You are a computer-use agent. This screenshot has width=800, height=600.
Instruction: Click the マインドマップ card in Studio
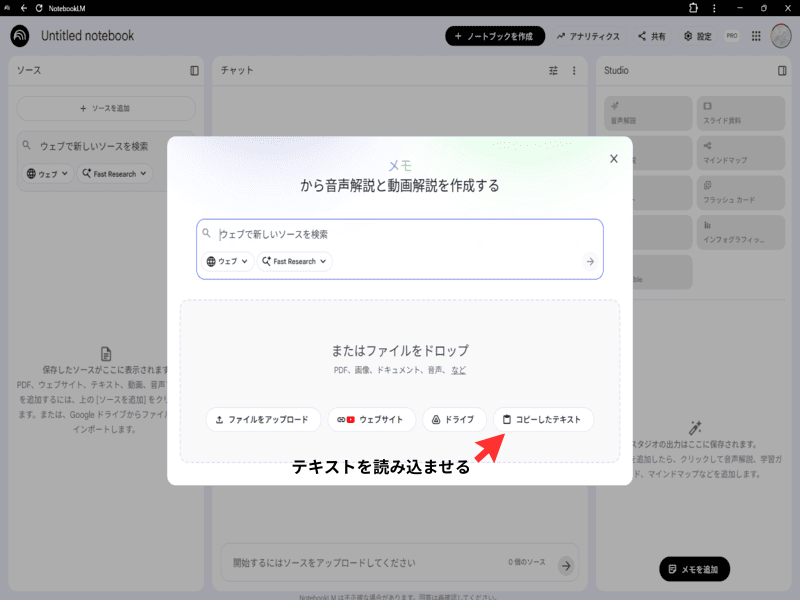[740, 153]
